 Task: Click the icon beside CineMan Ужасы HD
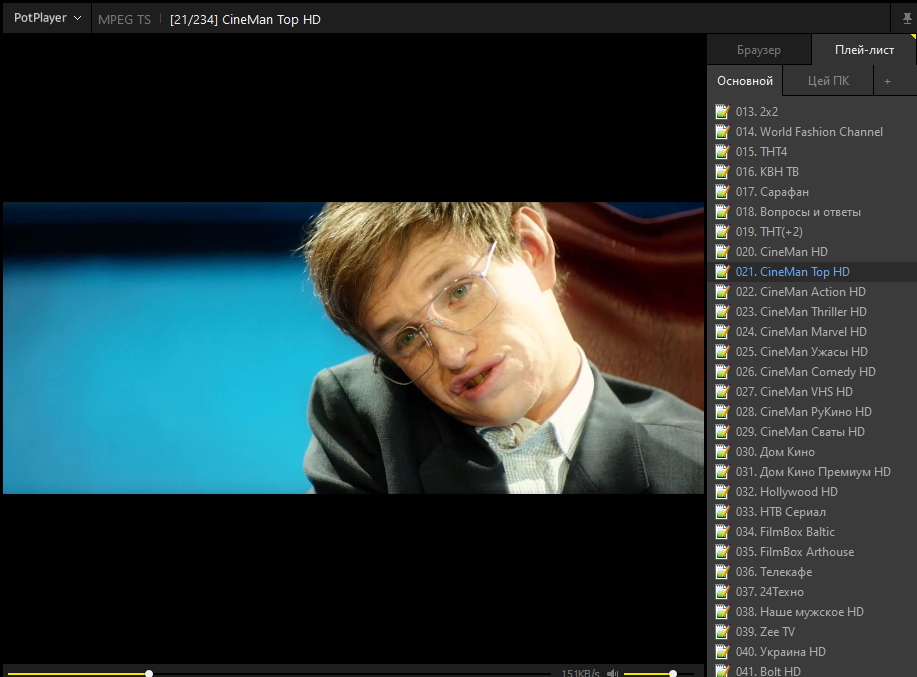(723, 351)
